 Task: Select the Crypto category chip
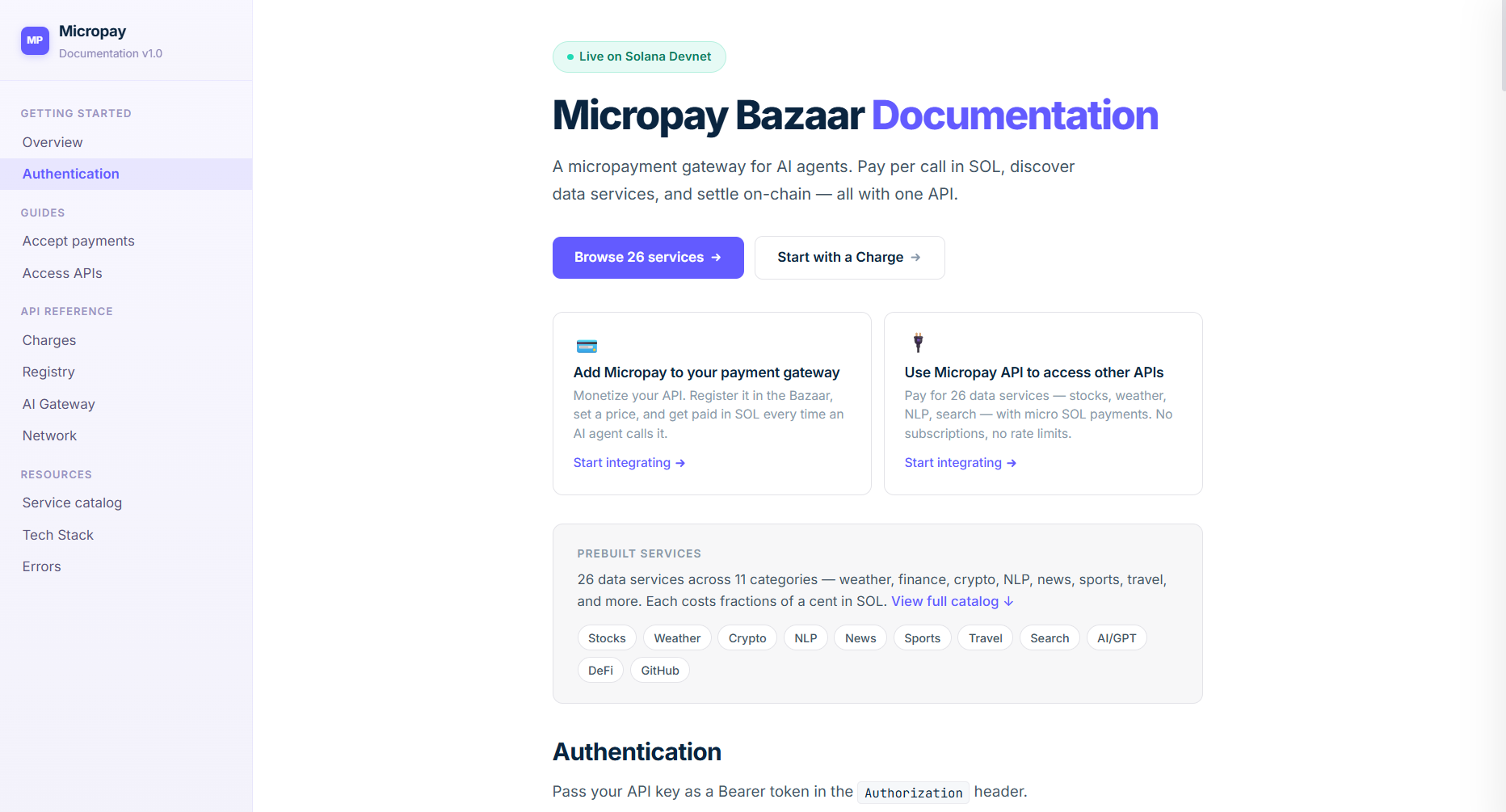[x=747, y=638]
